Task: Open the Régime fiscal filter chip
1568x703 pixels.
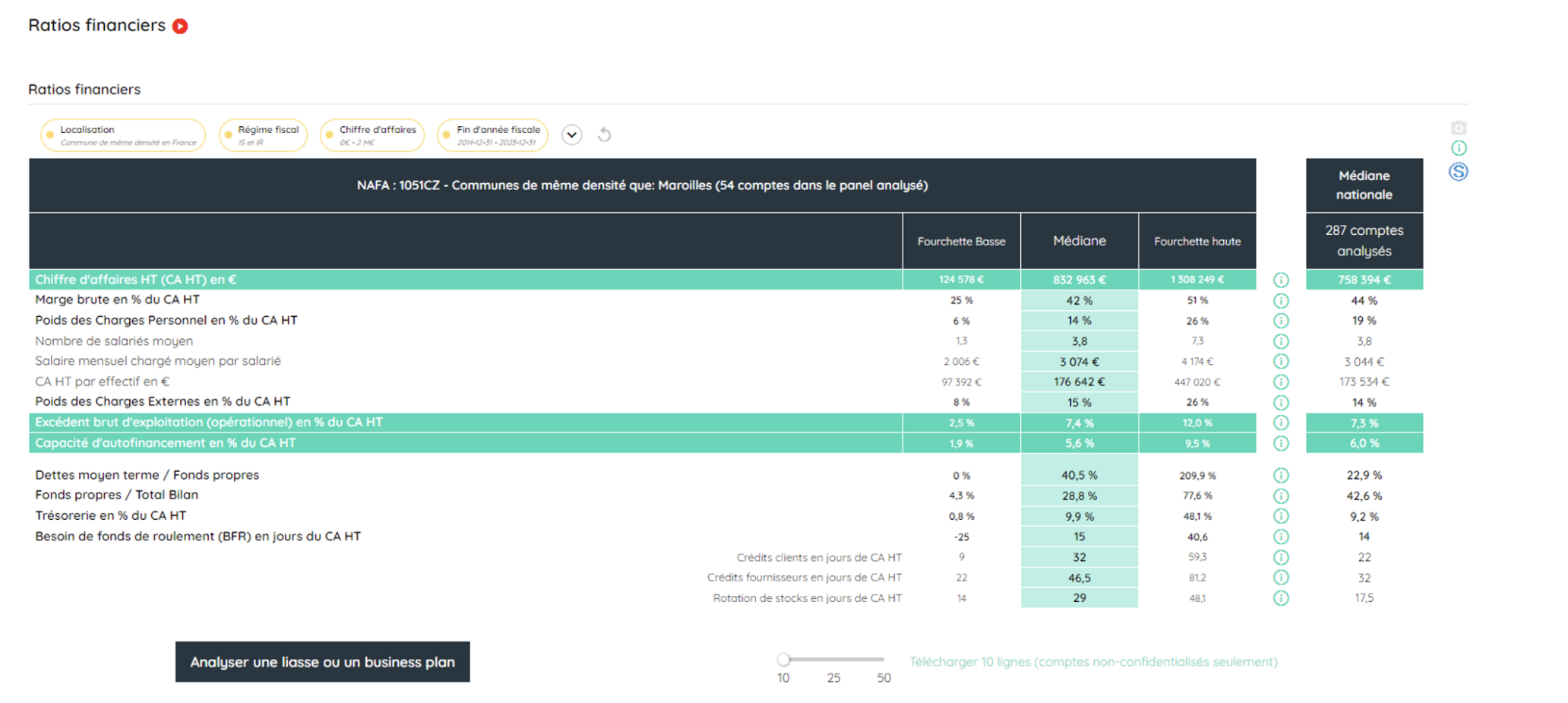Action: (263, 135)
